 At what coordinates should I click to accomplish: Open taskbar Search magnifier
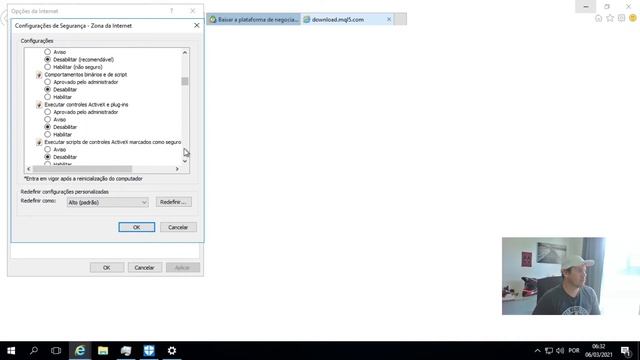[34, 351]
